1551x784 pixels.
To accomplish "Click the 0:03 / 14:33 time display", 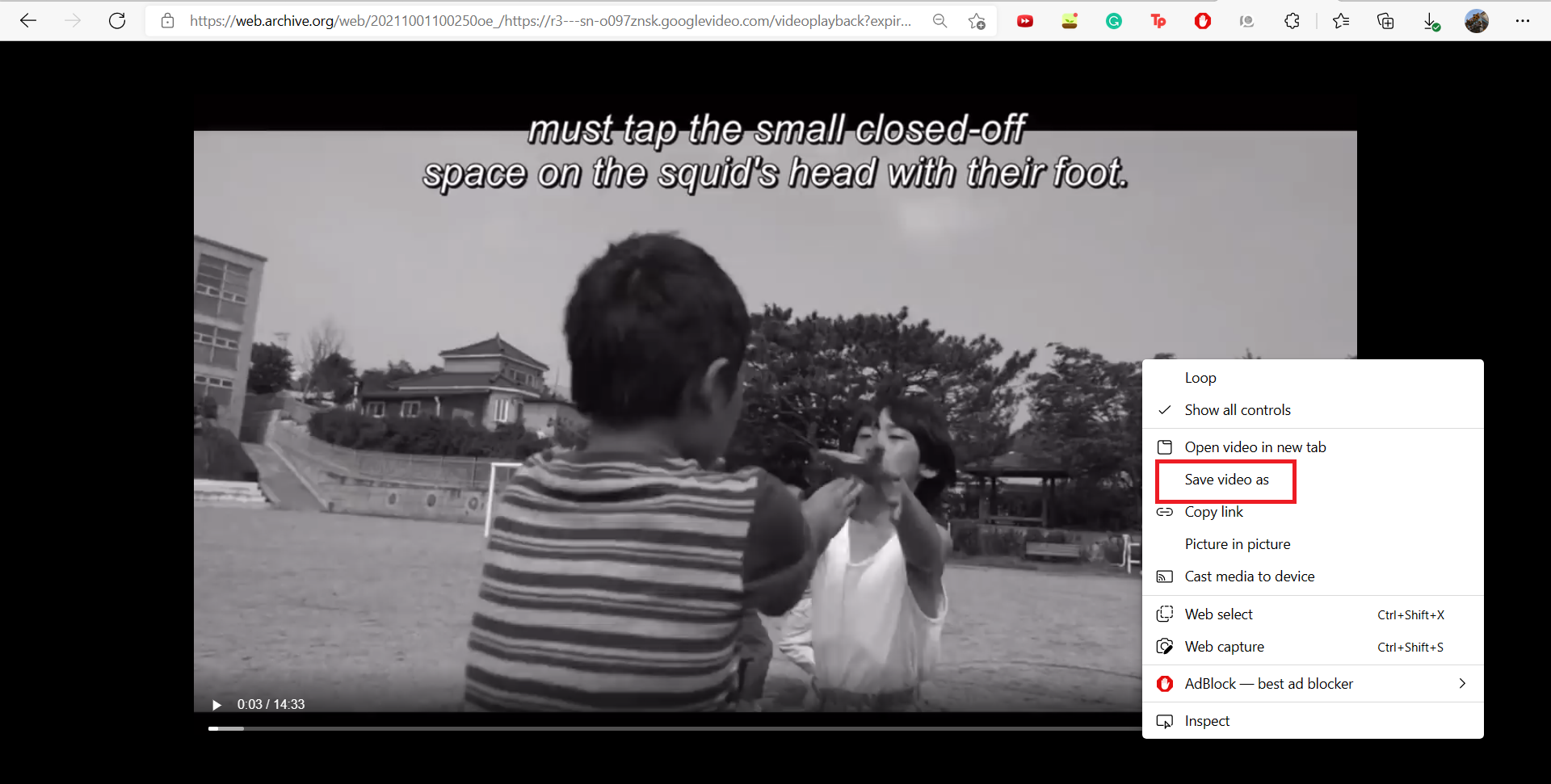I will pos(271,705).
